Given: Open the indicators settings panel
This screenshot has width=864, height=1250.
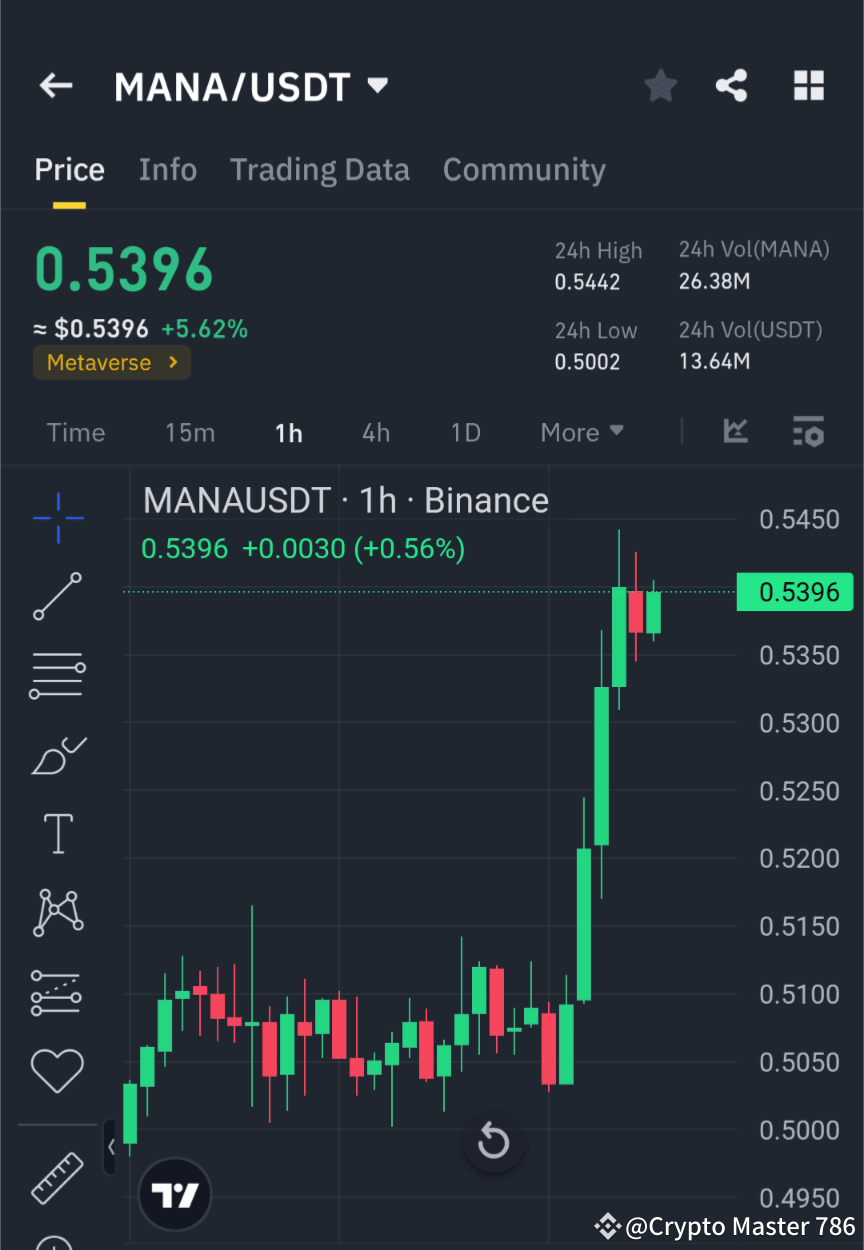Looking at the screenshot, I should [x=808, y=432].
